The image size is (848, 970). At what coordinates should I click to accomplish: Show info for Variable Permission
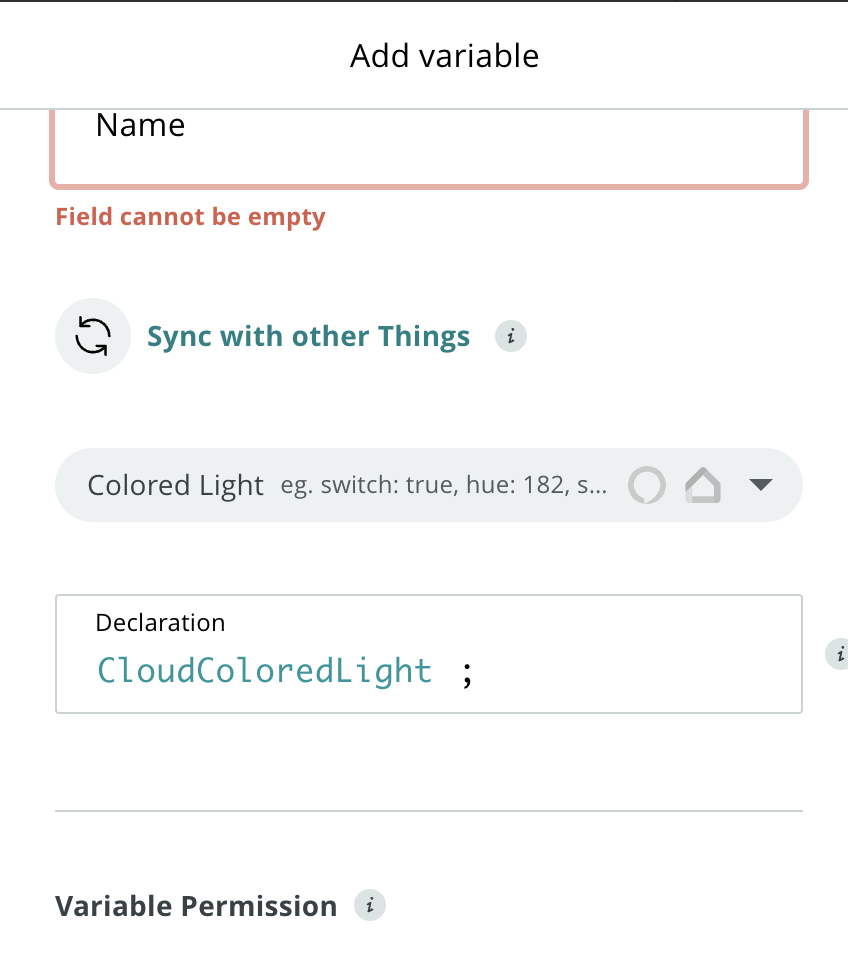pyautogui.click(x=370, y=906)
